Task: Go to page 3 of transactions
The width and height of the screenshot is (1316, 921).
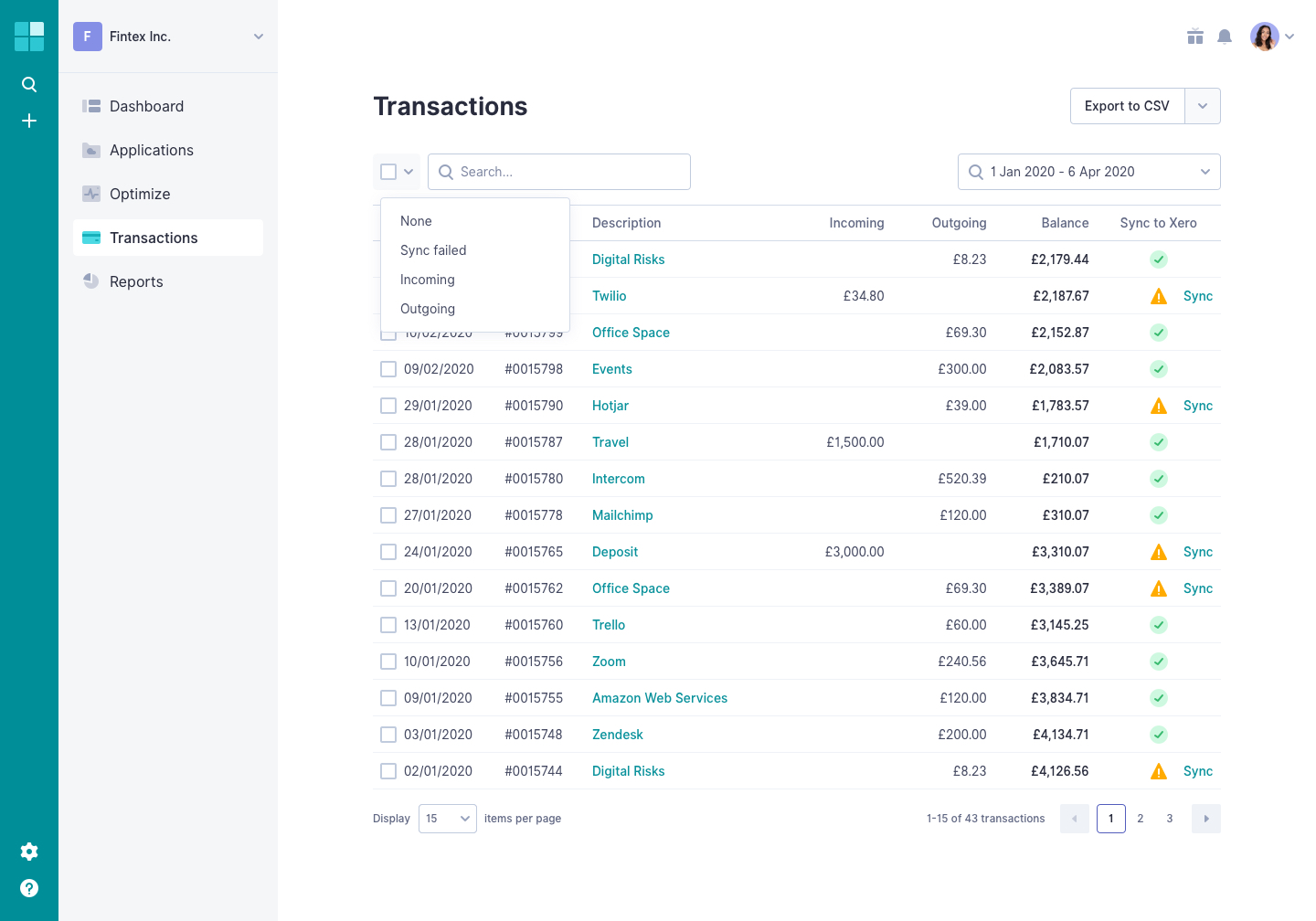Action: [x=1170, y=818]
